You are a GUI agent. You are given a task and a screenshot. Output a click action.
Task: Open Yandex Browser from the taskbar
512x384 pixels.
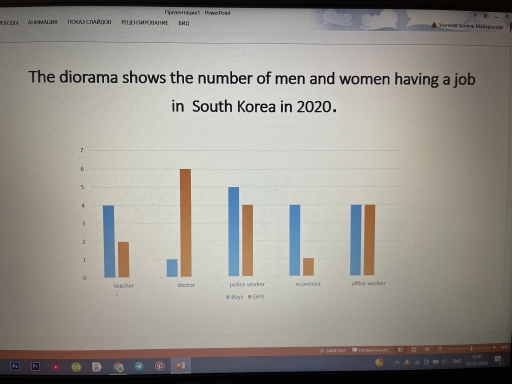97,367
